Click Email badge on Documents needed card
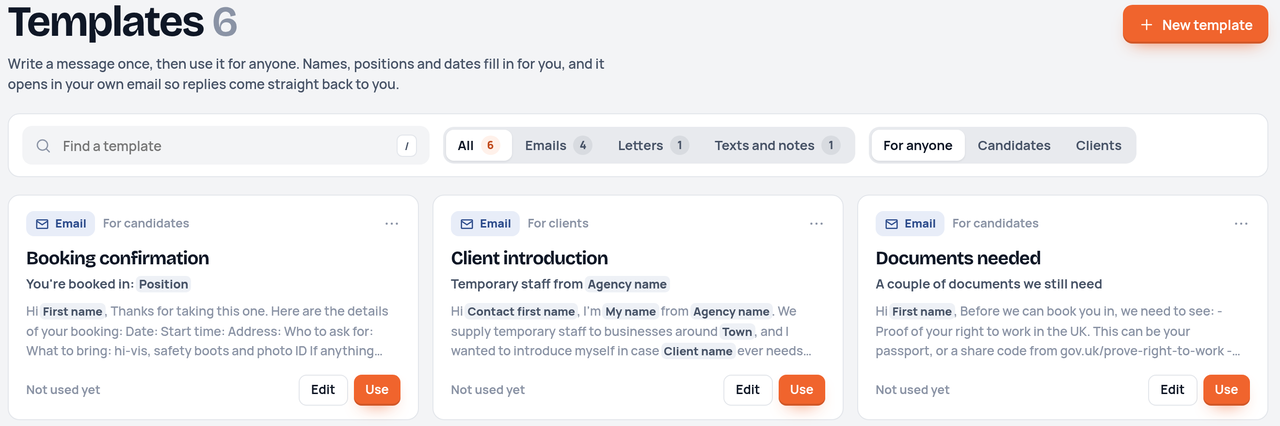The width and height of the screenshot is (1280, 426). point(910,224)
